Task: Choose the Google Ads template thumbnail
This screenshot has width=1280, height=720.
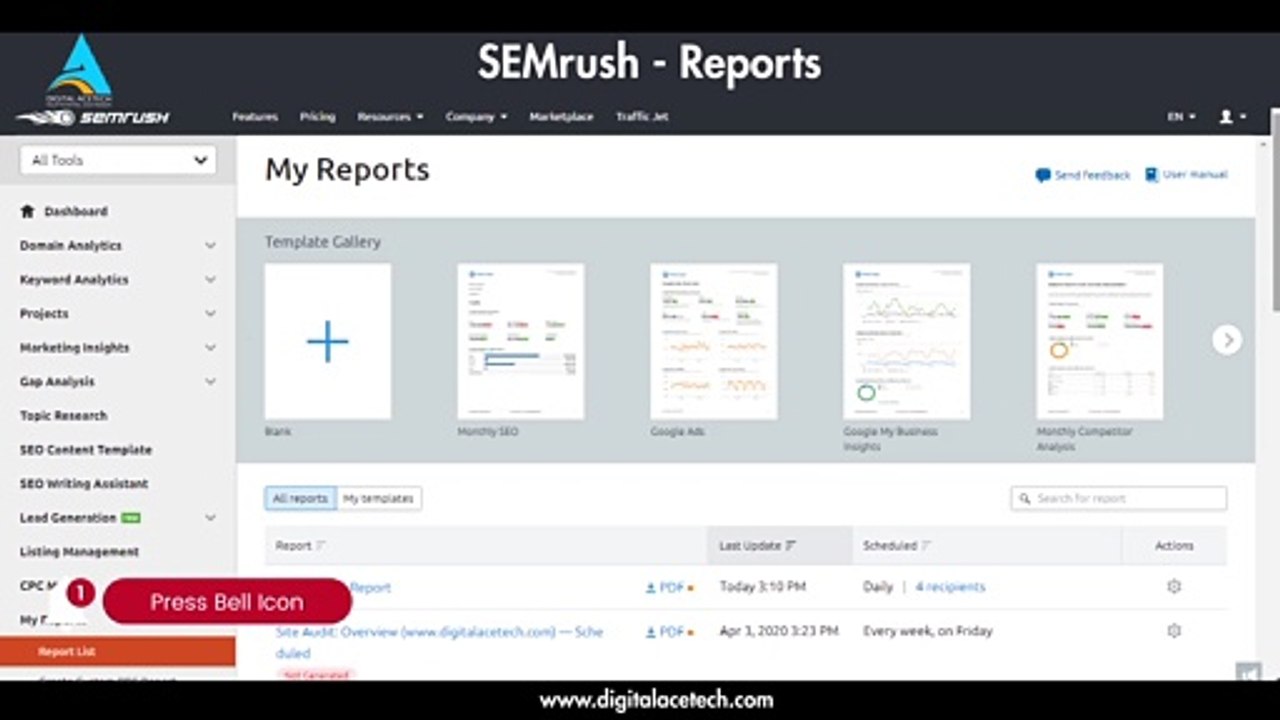Action: (x=714, y=341)
